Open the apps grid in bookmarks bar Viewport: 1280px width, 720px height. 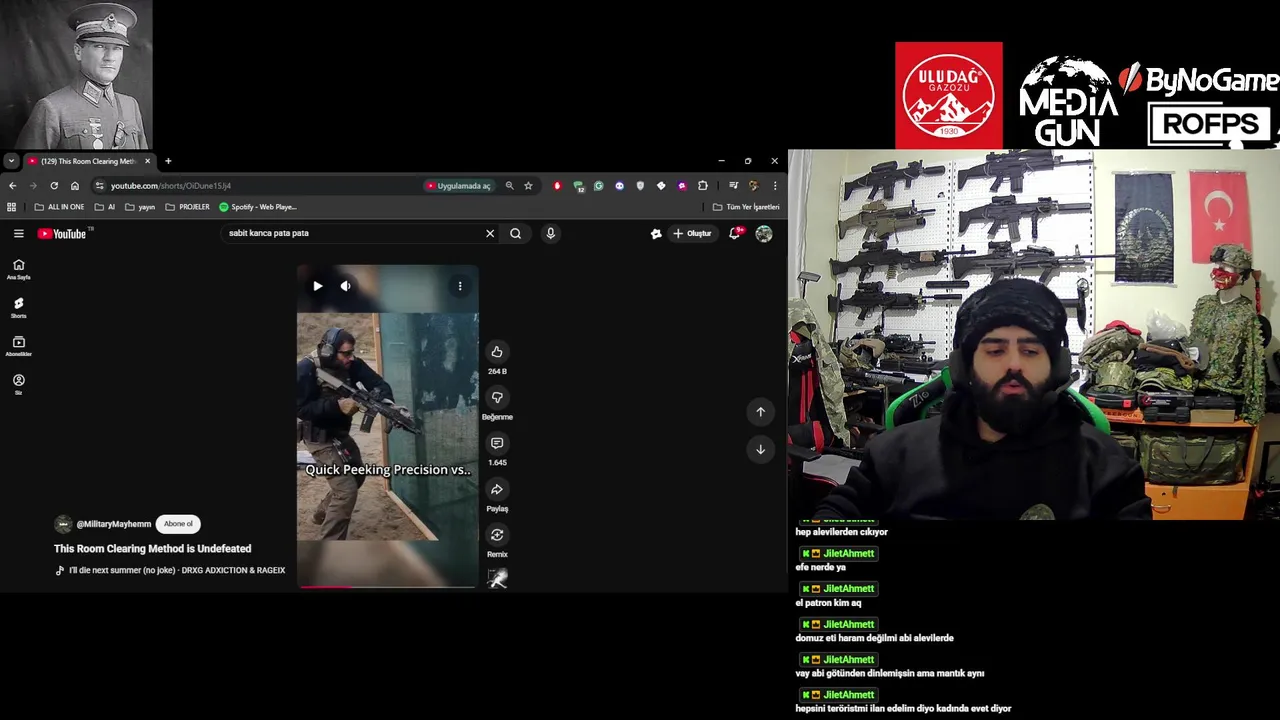pyautogui.click(x=12, y=207)
